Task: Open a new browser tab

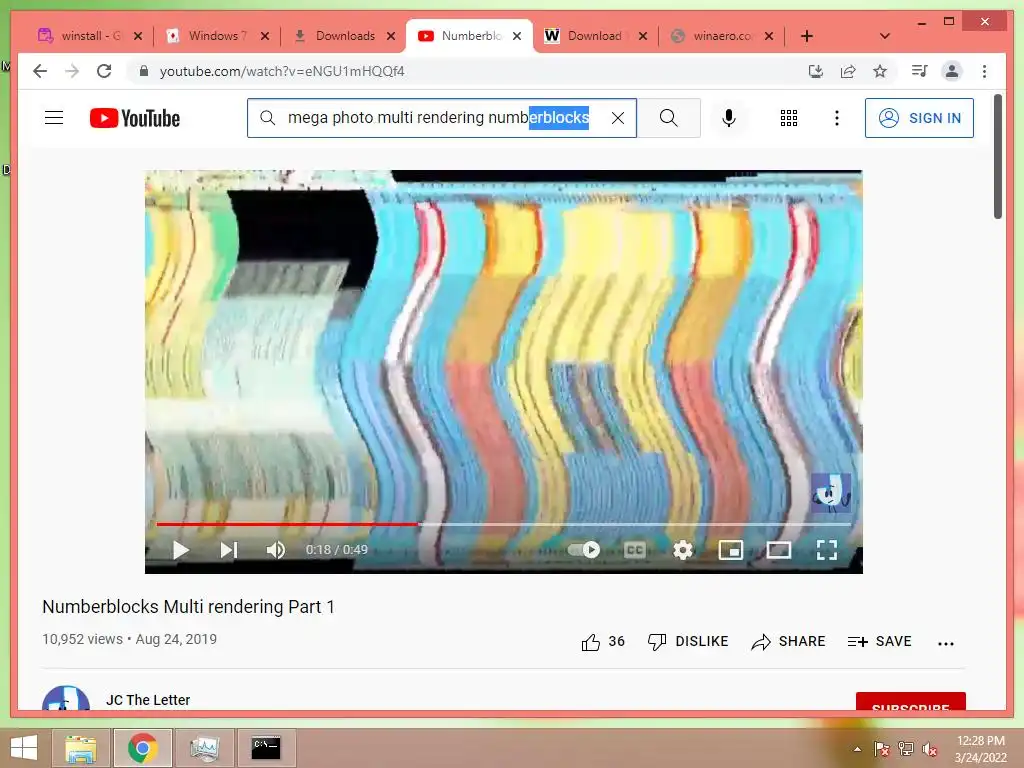Action: (x=807, y=36)
